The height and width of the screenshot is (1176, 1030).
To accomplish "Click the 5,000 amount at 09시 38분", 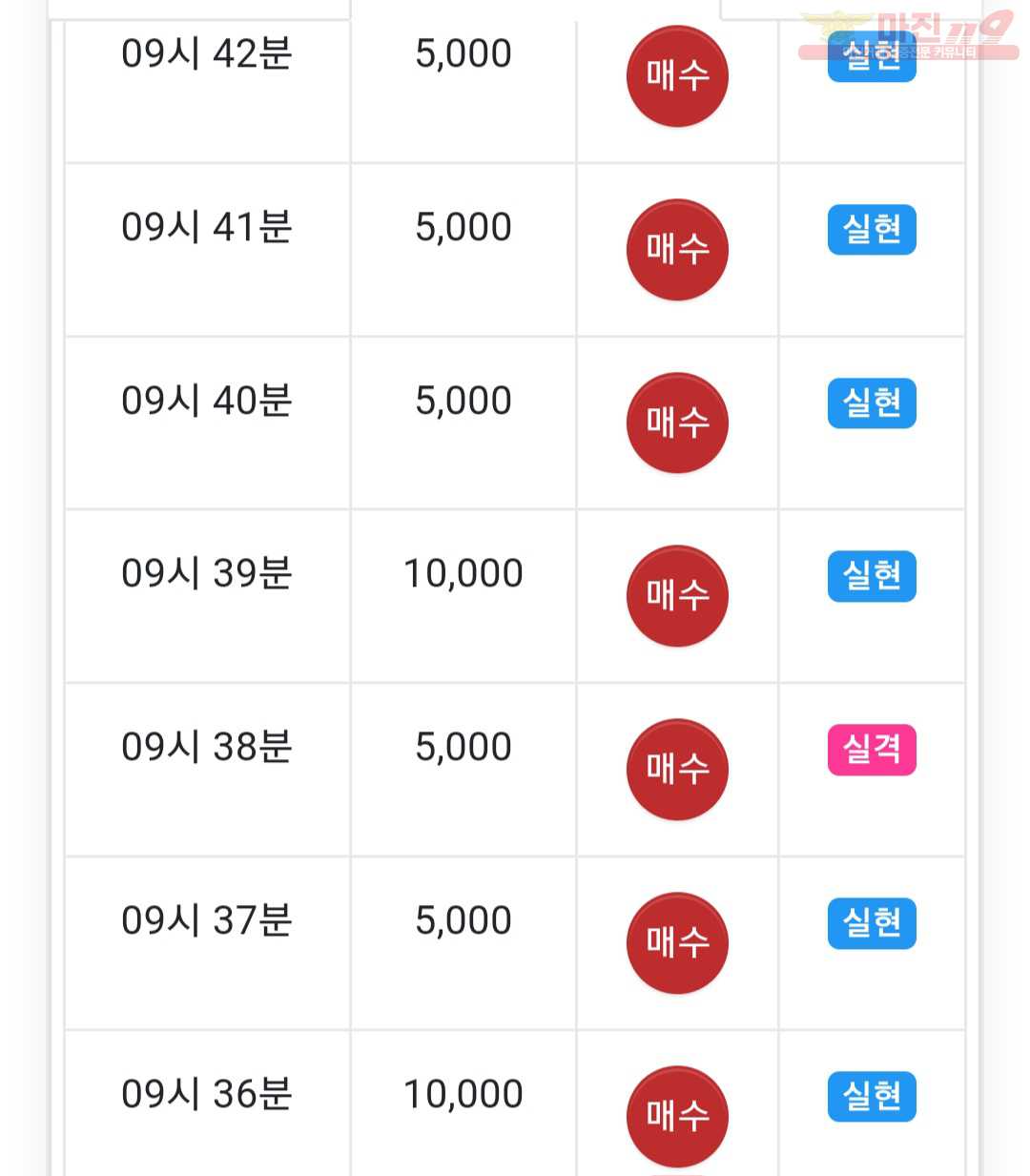I will pyautogui.click(x=463, y=747).
